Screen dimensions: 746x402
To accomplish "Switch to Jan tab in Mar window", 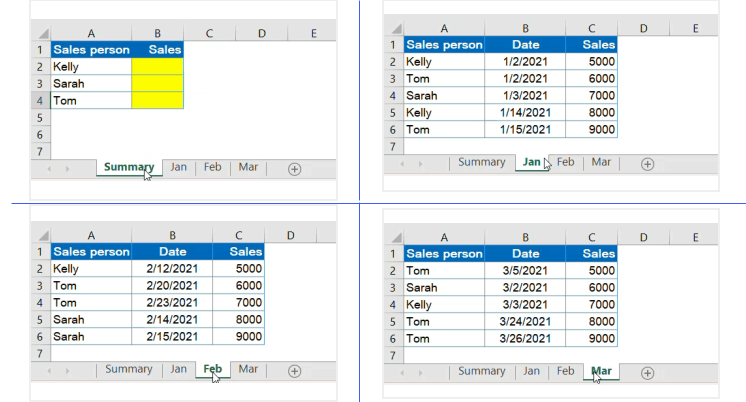I will tap(531, 371).
